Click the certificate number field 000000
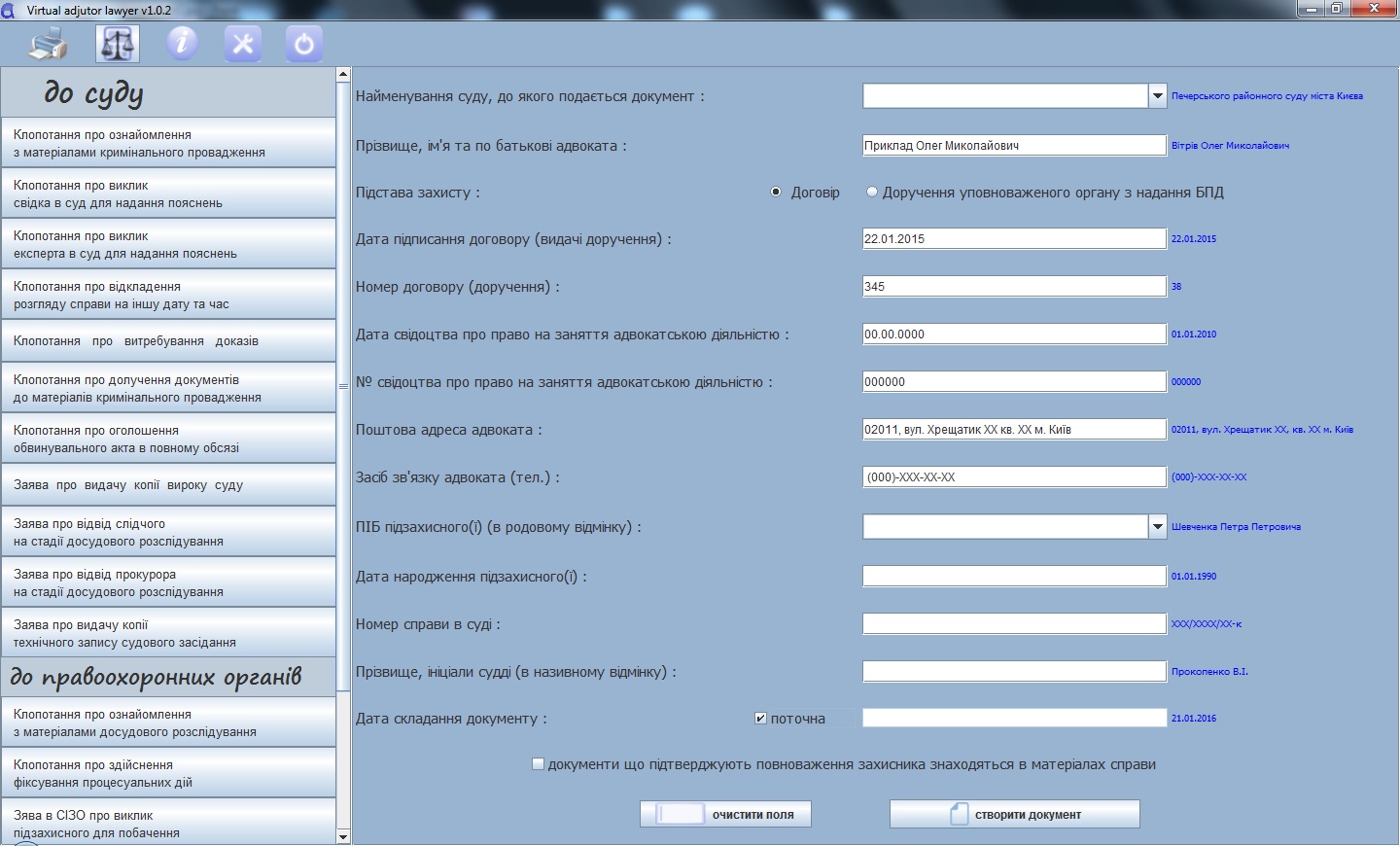Image resolution: width=1400 pixels, height=846 pixels. point(1014,382)
